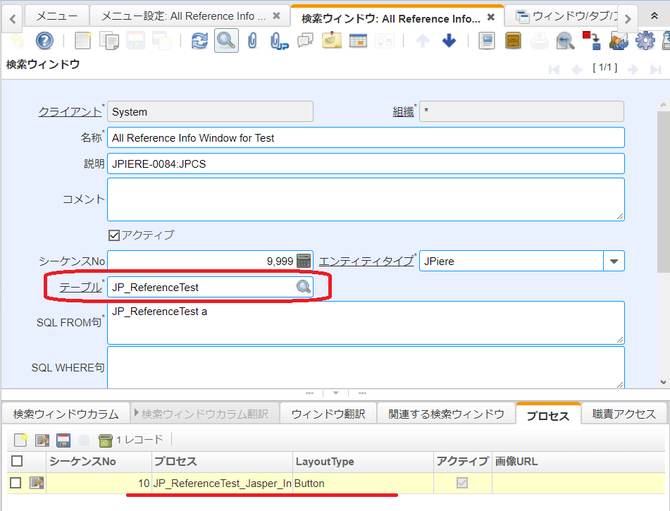The image size is (670, 511).
Task: Click the SQL FROM句 text area
Action: coord(366,323)
